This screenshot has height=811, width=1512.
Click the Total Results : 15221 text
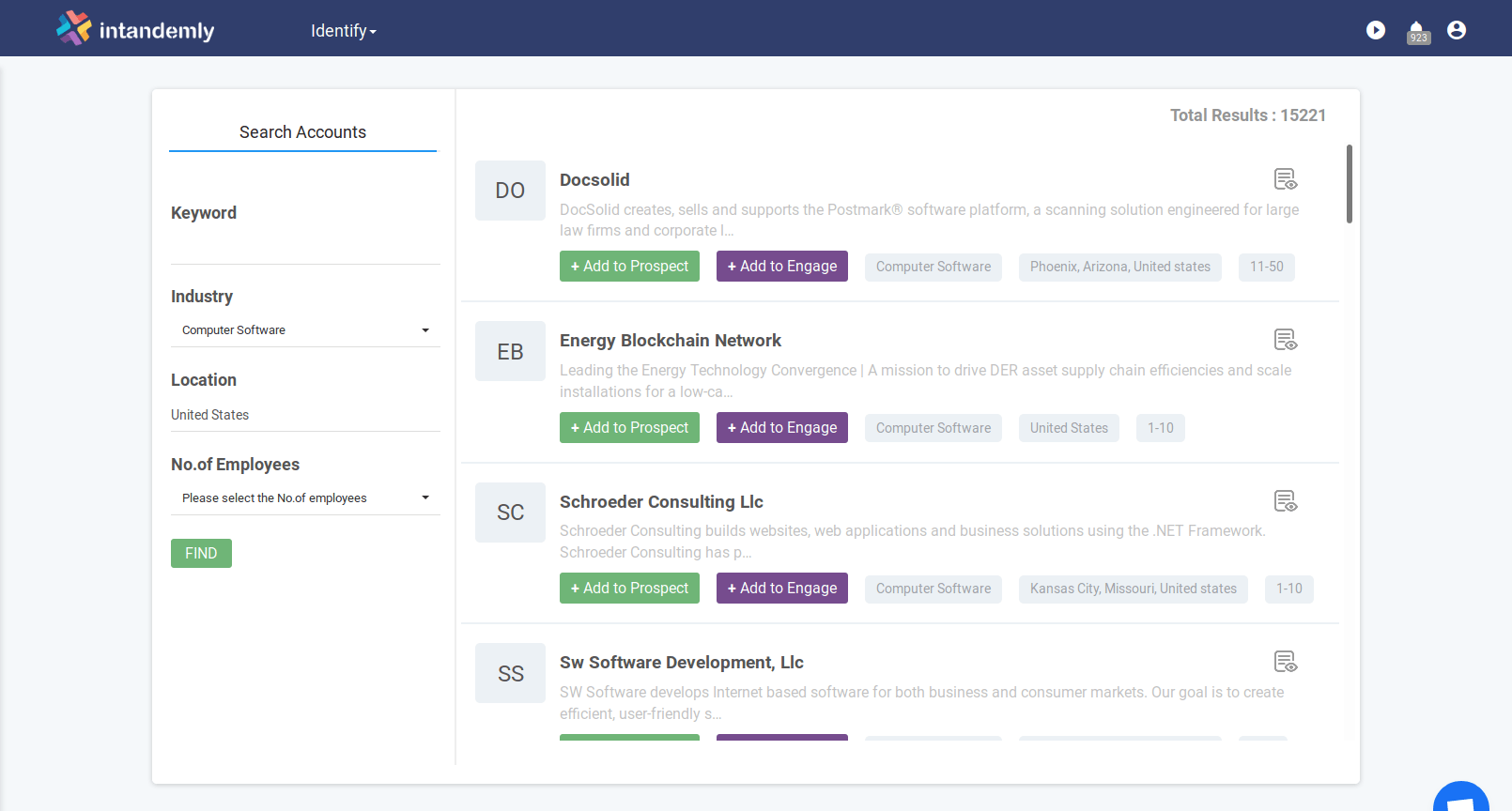tap(1248, 115)
